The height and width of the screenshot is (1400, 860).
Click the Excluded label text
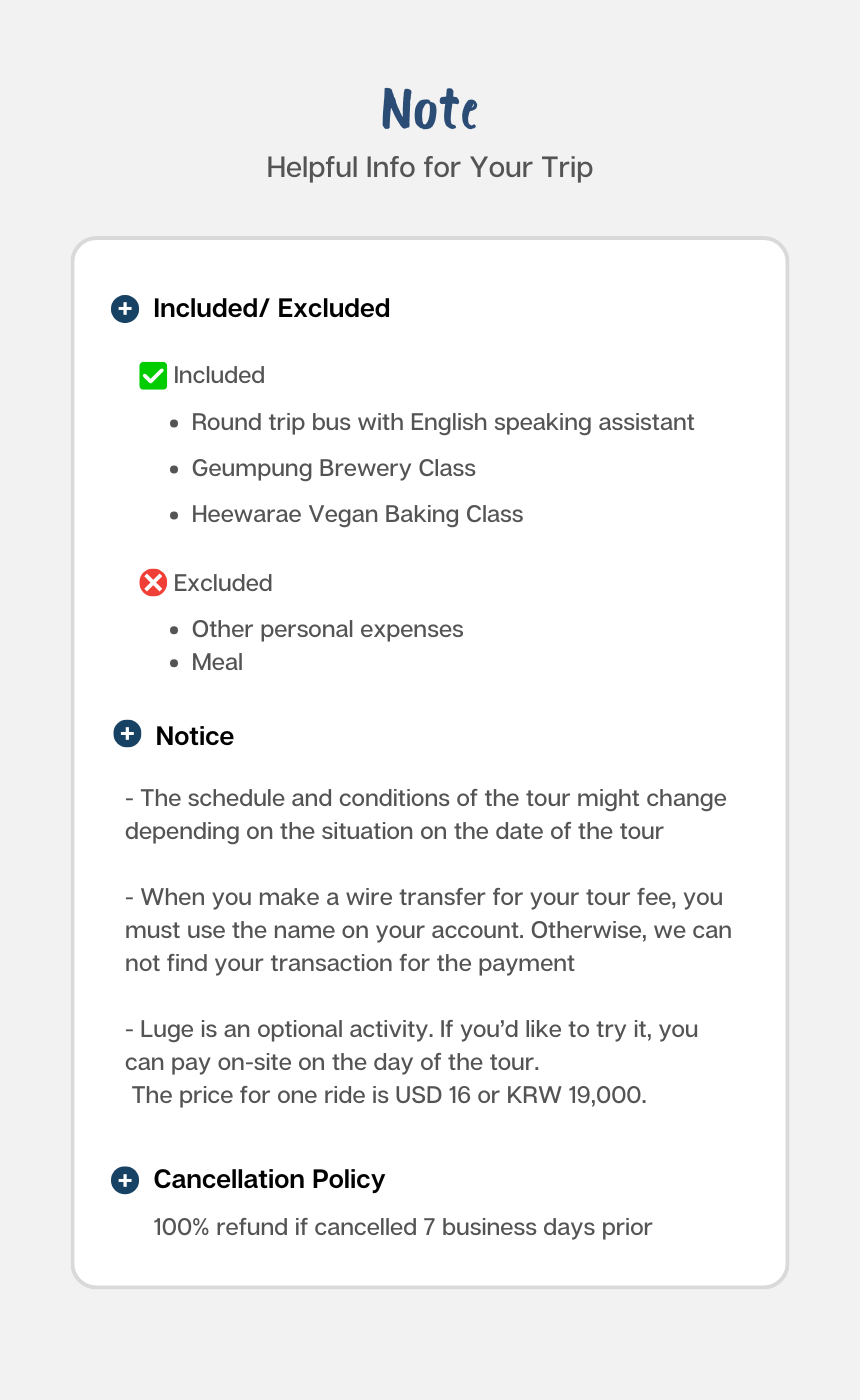click(223, 583)
